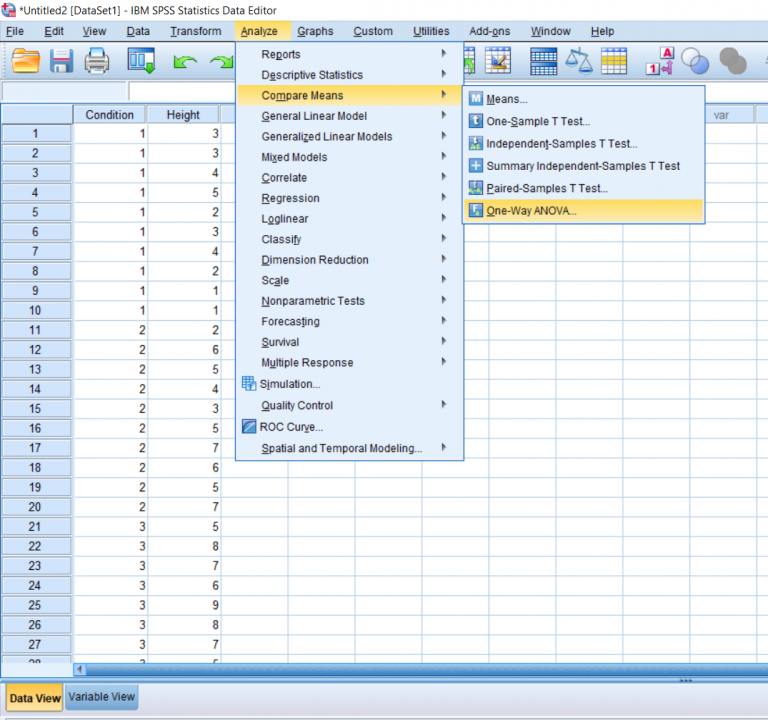Click the Weight Cases scale icon
768x720 pixels.
tap(579, 61)
